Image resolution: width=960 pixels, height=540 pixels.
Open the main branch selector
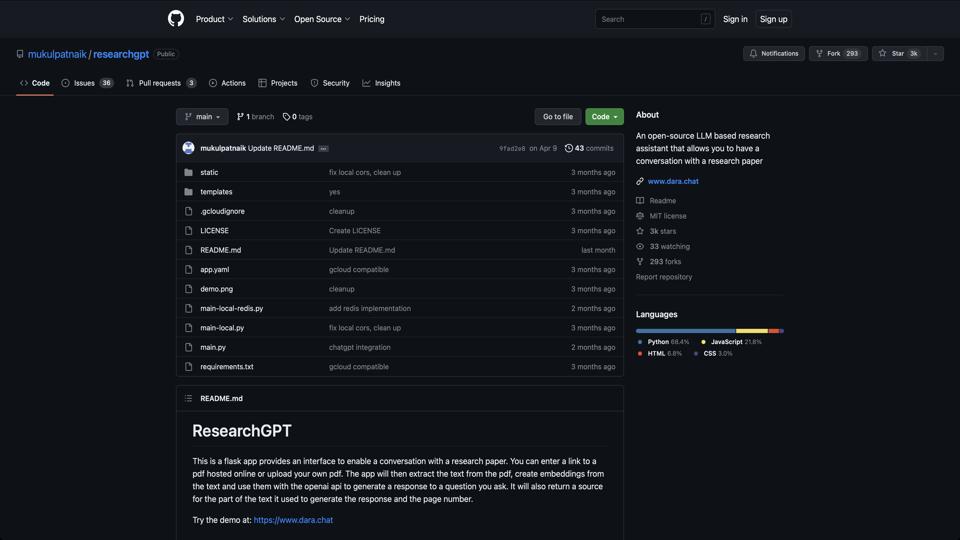tap(202, 117)
